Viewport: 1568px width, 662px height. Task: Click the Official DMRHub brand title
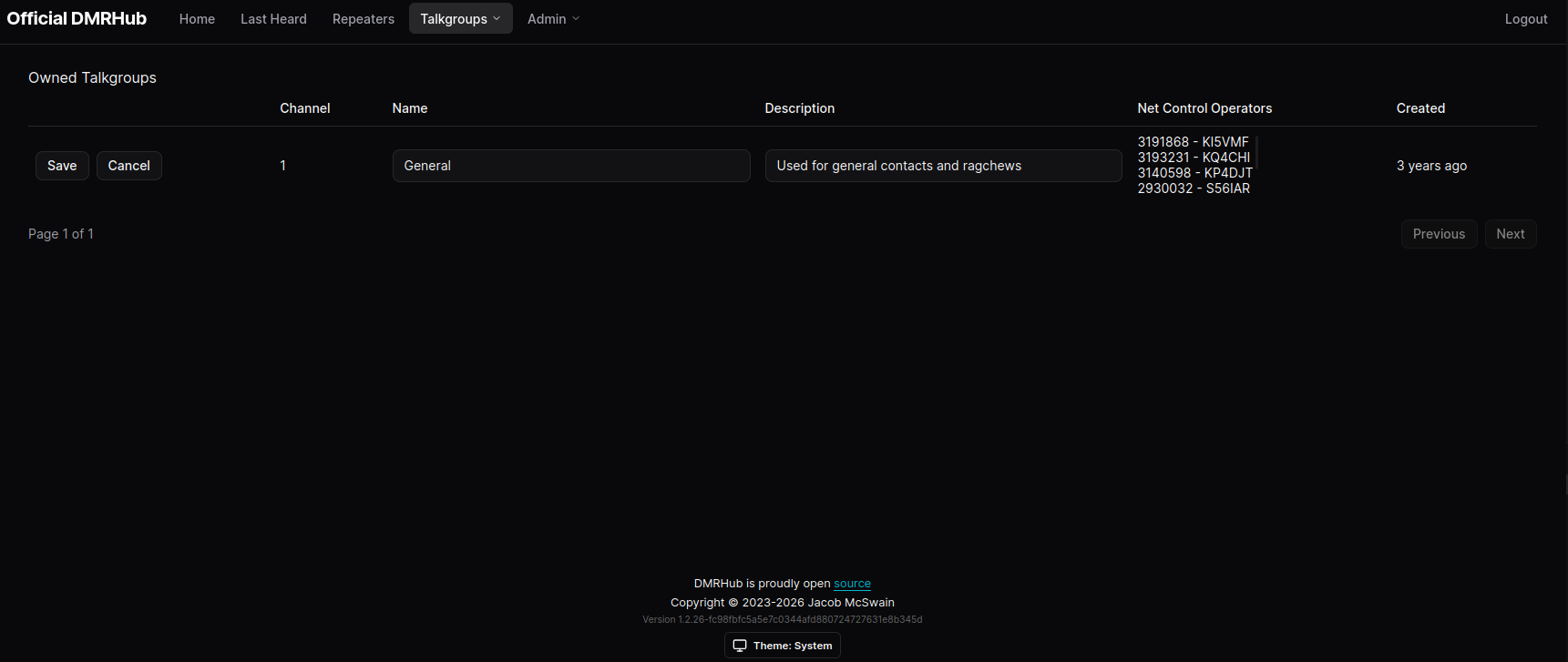click(77, 18)
